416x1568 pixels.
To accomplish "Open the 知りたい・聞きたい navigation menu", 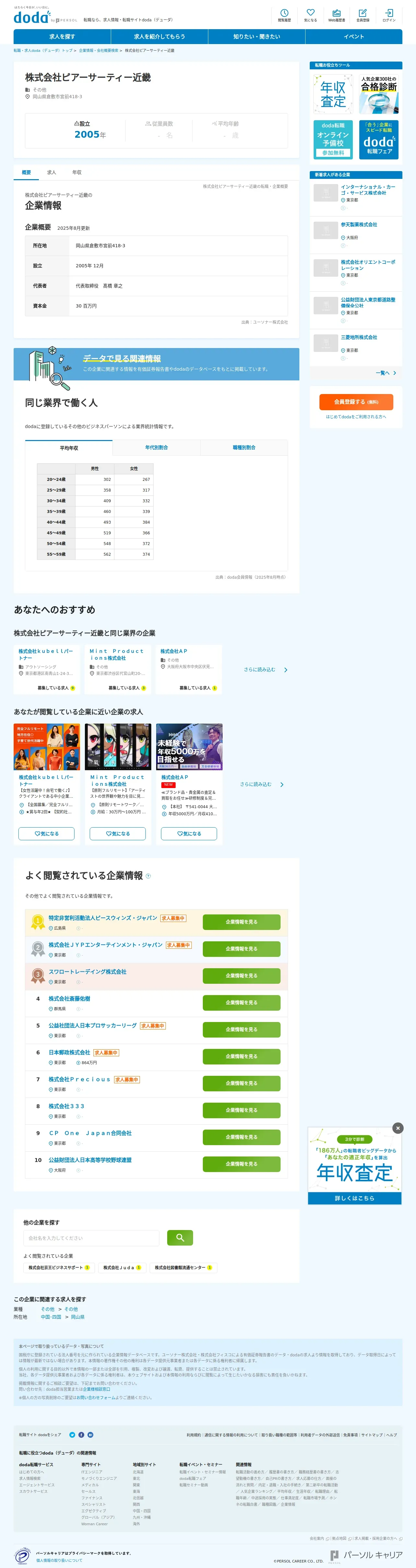I will [x=257, y=37].
